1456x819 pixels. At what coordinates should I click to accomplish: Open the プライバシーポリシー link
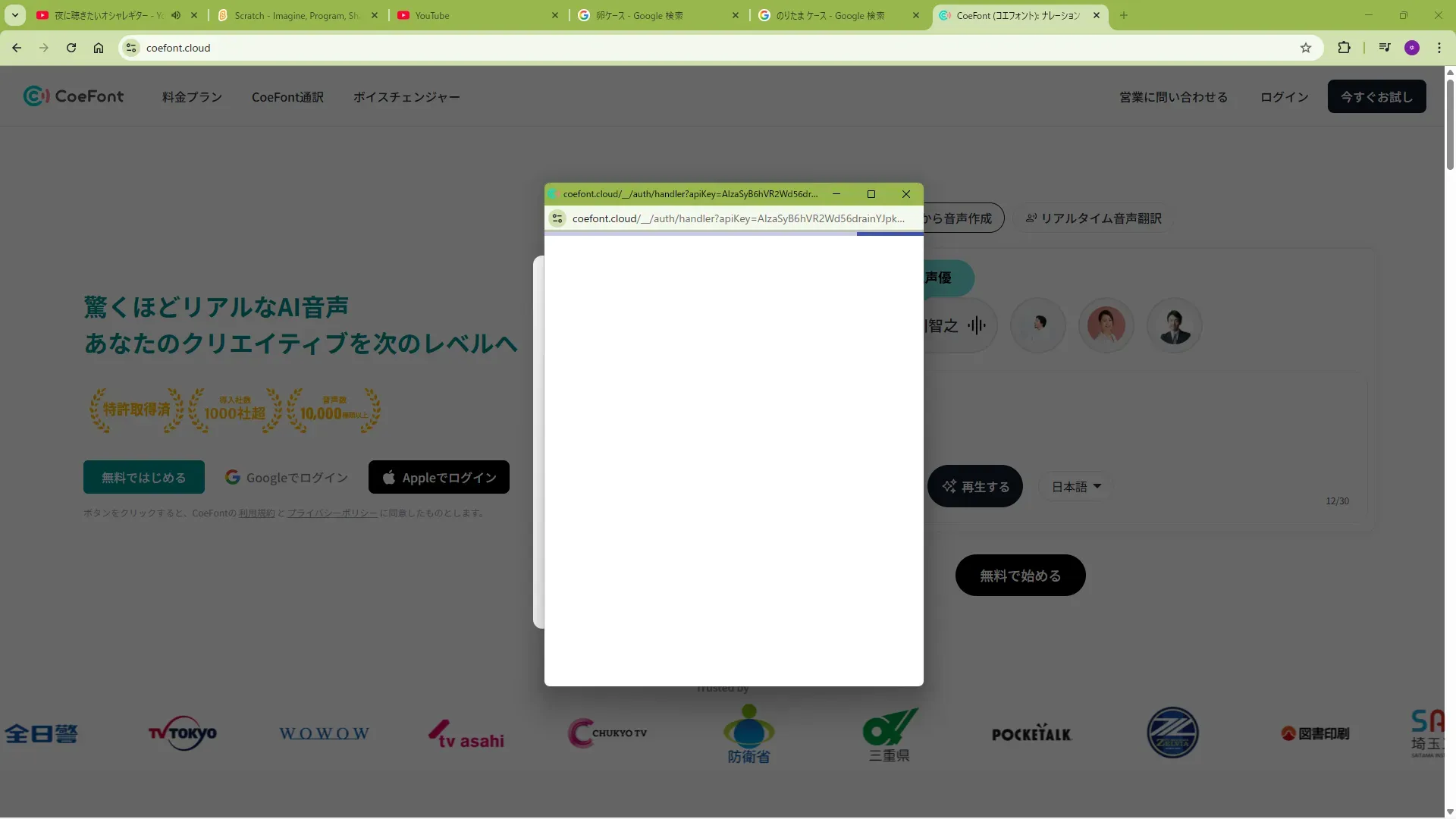click(x=331, y=513)
